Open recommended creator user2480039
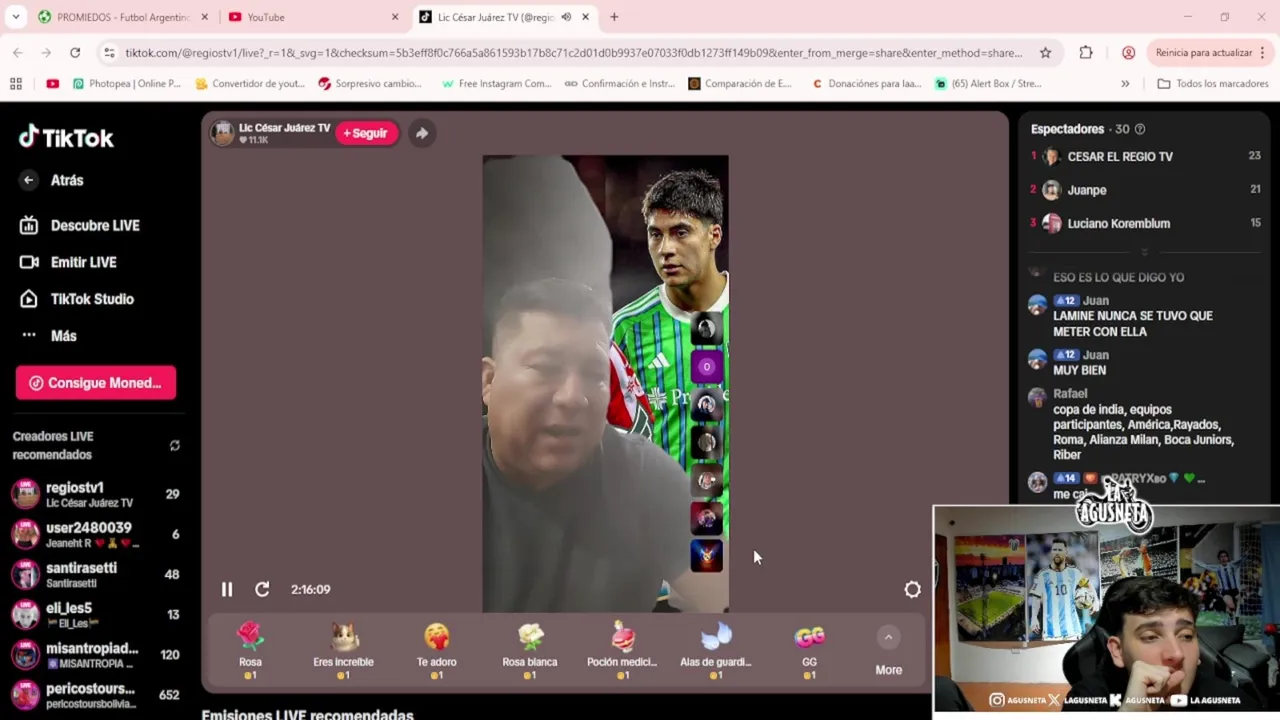1280x720 pixels. 95,534
